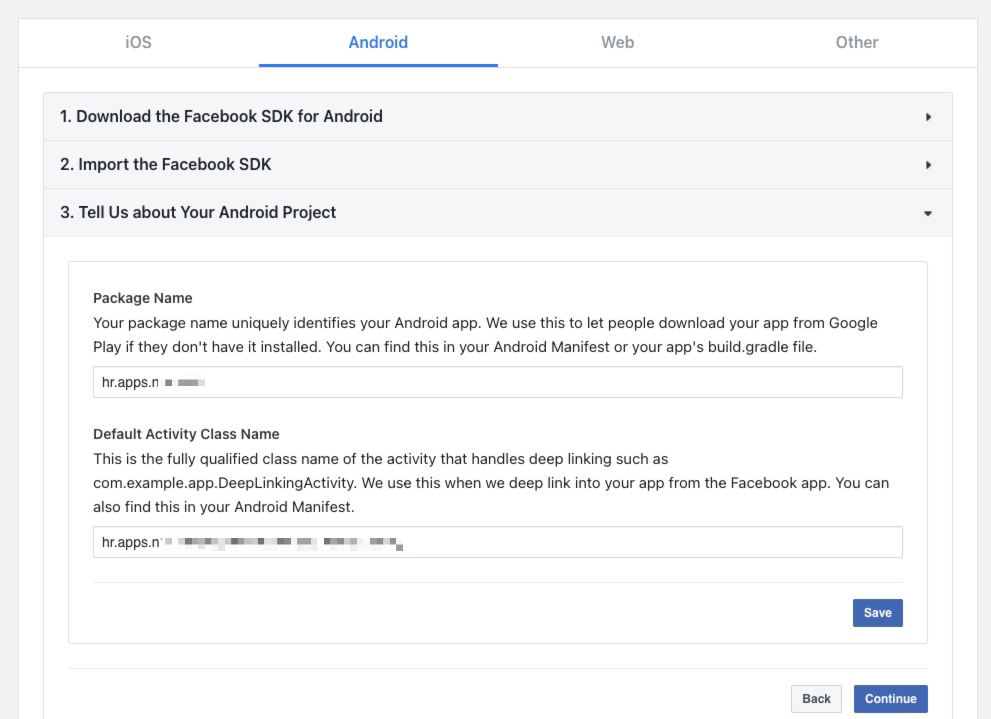The width and height of the screenshot is (991, 719).
Task: Click the Default Activity Class Name label
Action: click(186, 434)
